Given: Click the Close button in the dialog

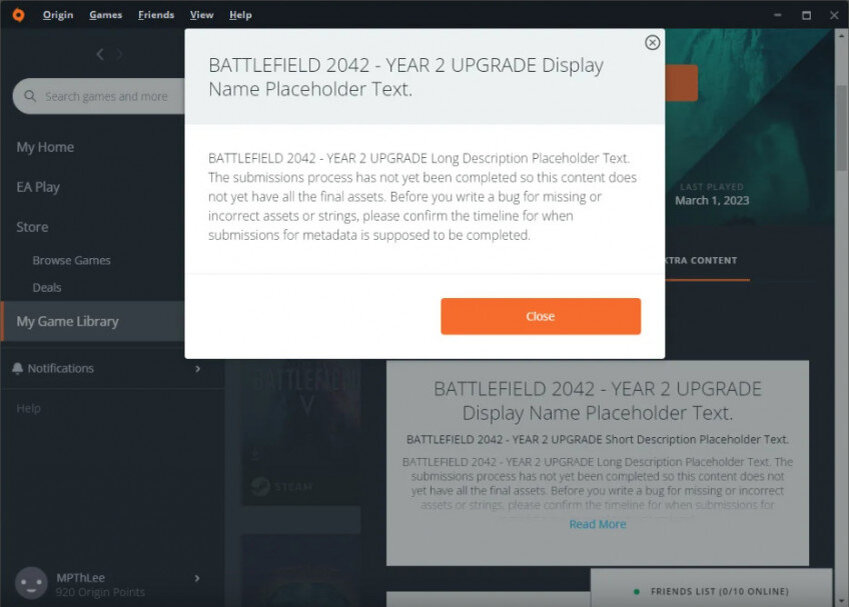Looking at the screenshot, I should (x=540, y=315).
